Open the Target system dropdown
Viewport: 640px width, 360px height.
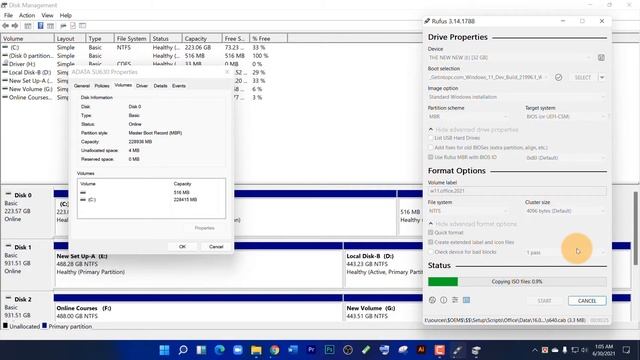tap(566, 116)
